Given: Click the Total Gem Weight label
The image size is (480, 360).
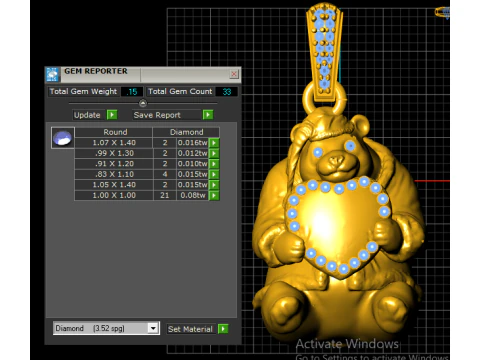Looking at the screenshot, I should [x=83, y=92].
